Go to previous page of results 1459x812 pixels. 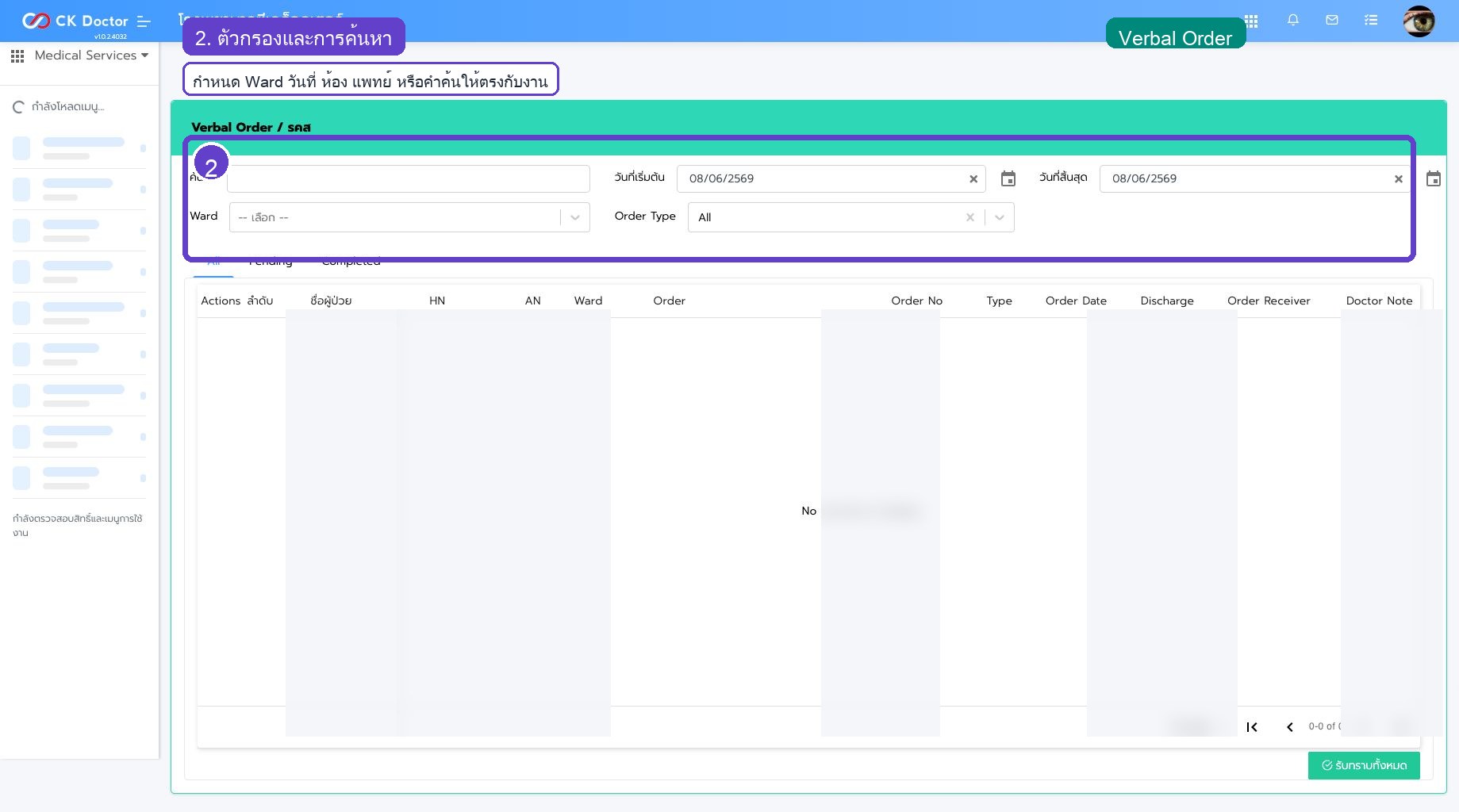pos(1290,727)
